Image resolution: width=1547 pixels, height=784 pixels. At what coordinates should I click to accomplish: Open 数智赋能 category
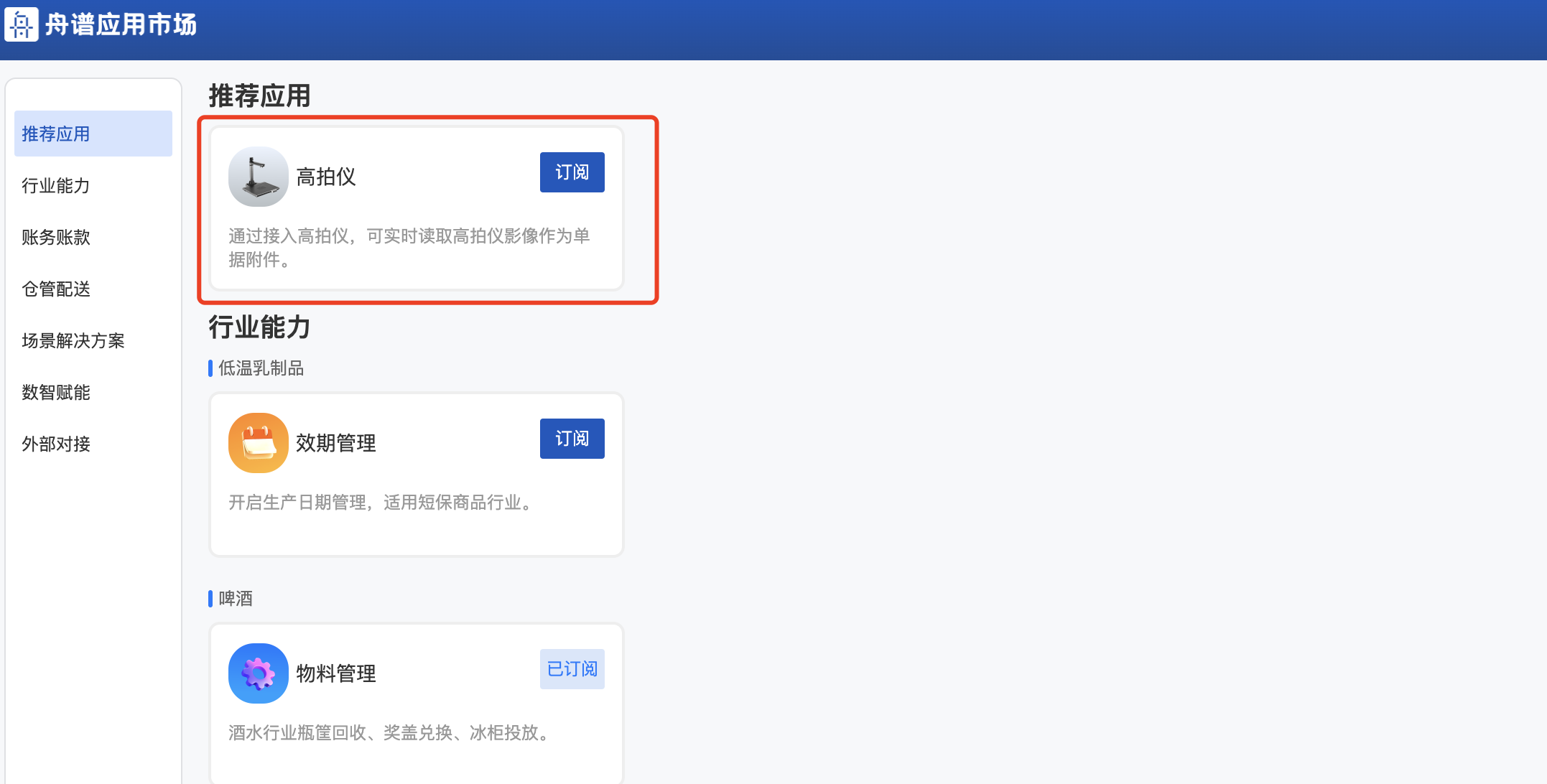(x=56, y=393)
